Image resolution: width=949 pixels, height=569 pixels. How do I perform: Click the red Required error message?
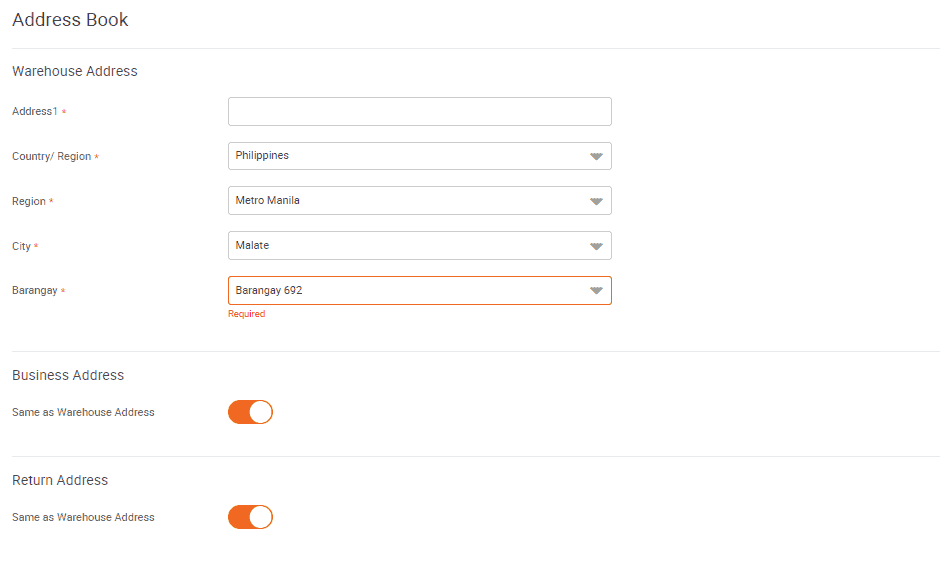click(x=246, y=314)
